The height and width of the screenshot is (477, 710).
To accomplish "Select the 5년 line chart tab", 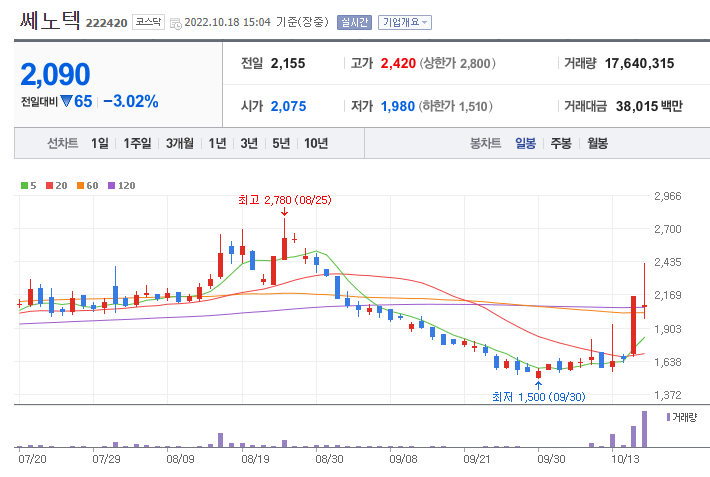I will coord(281,143).
